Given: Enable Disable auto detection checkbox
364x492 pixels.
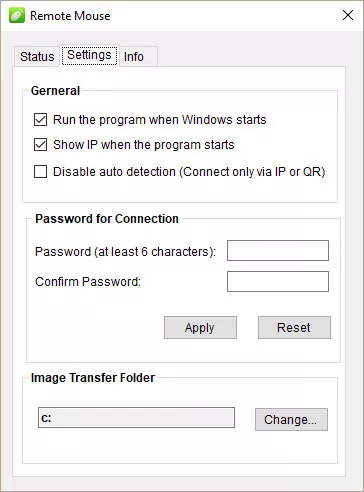Looking at the screenshot, I should (x=40, y=172).
